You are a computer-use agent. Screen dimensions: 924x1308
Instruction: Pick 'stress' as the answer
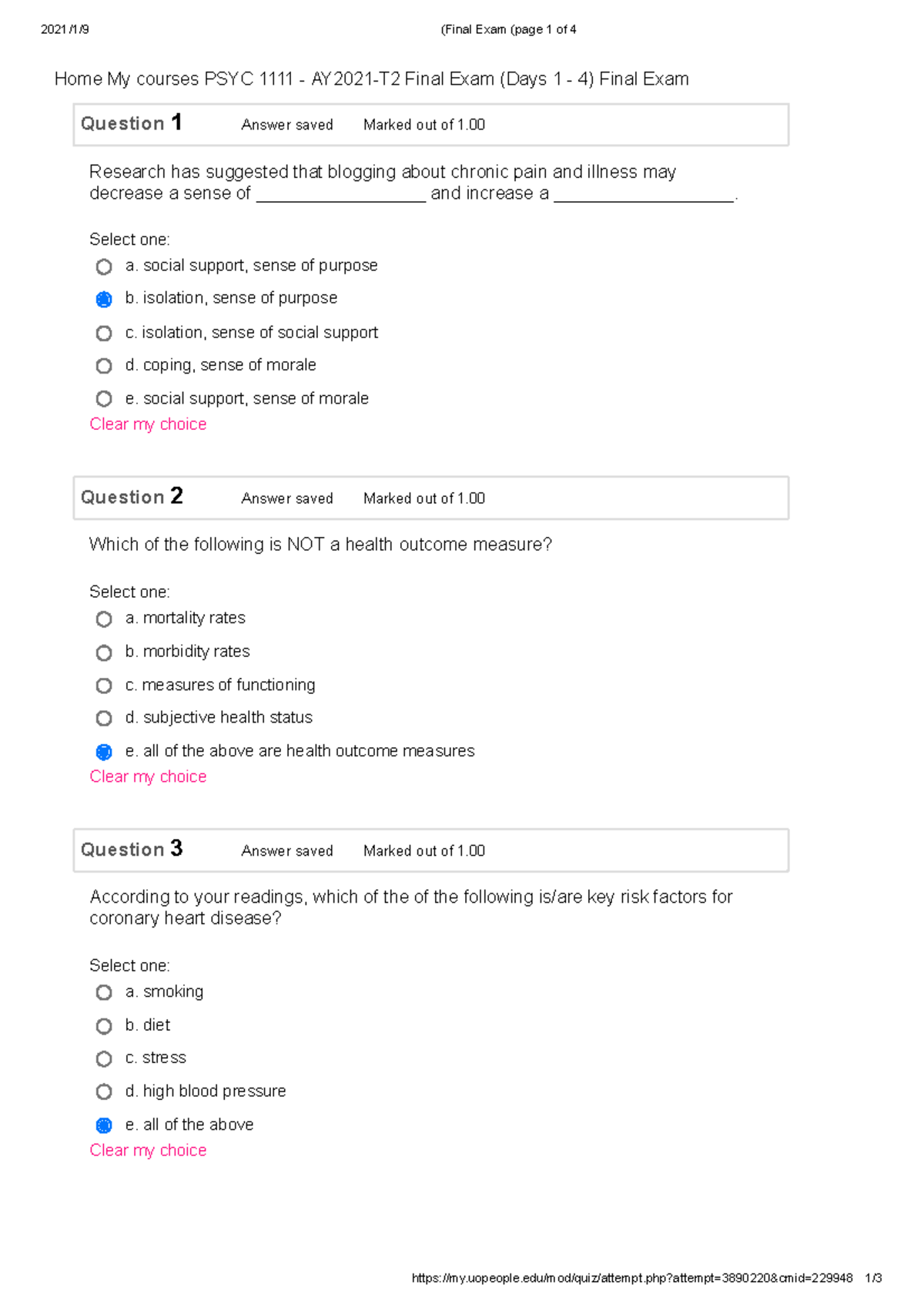click(104, 1059)
